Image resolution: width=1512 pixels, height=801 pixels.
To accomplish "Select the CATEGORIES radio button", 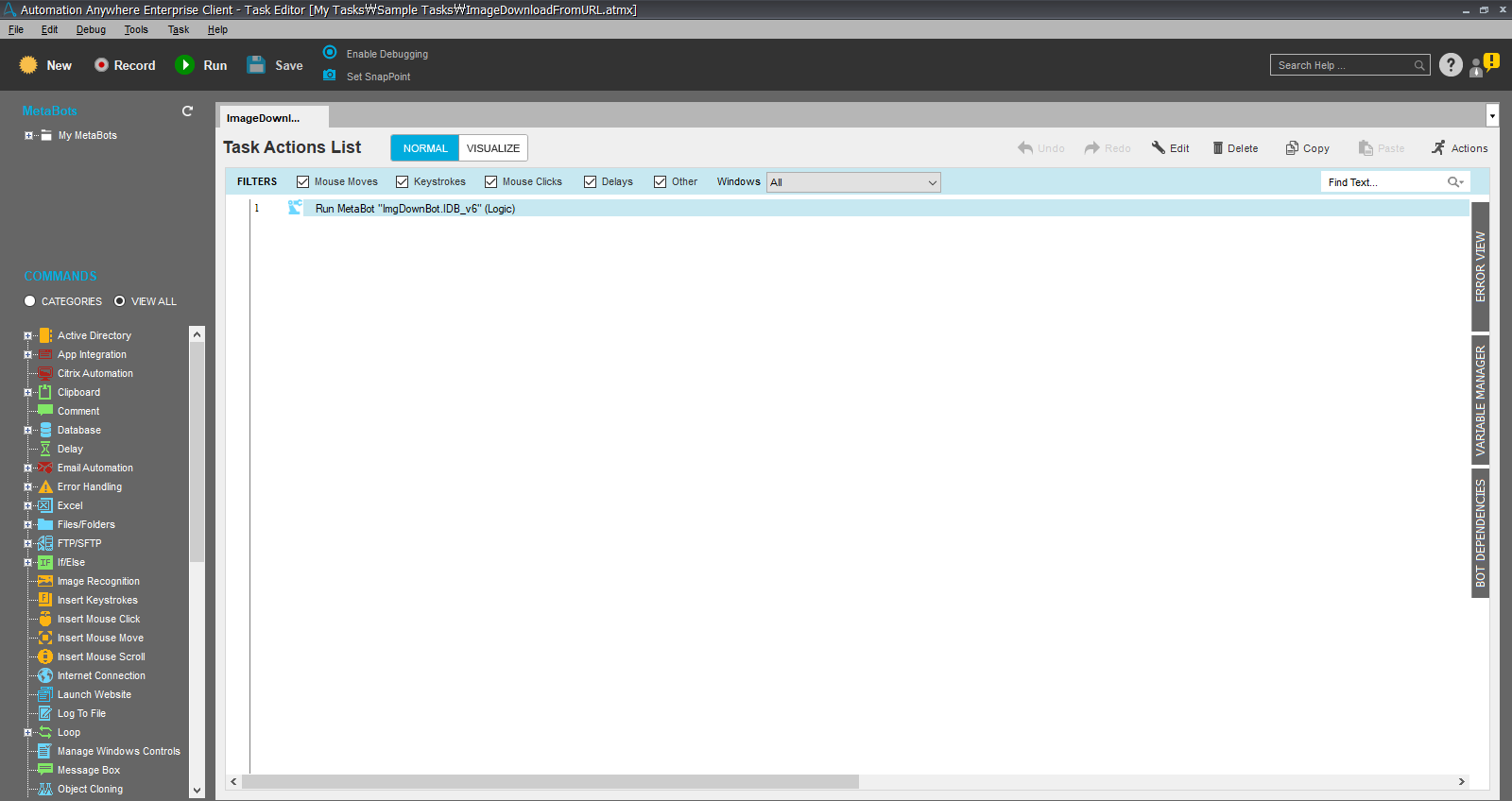I will 30,301.
